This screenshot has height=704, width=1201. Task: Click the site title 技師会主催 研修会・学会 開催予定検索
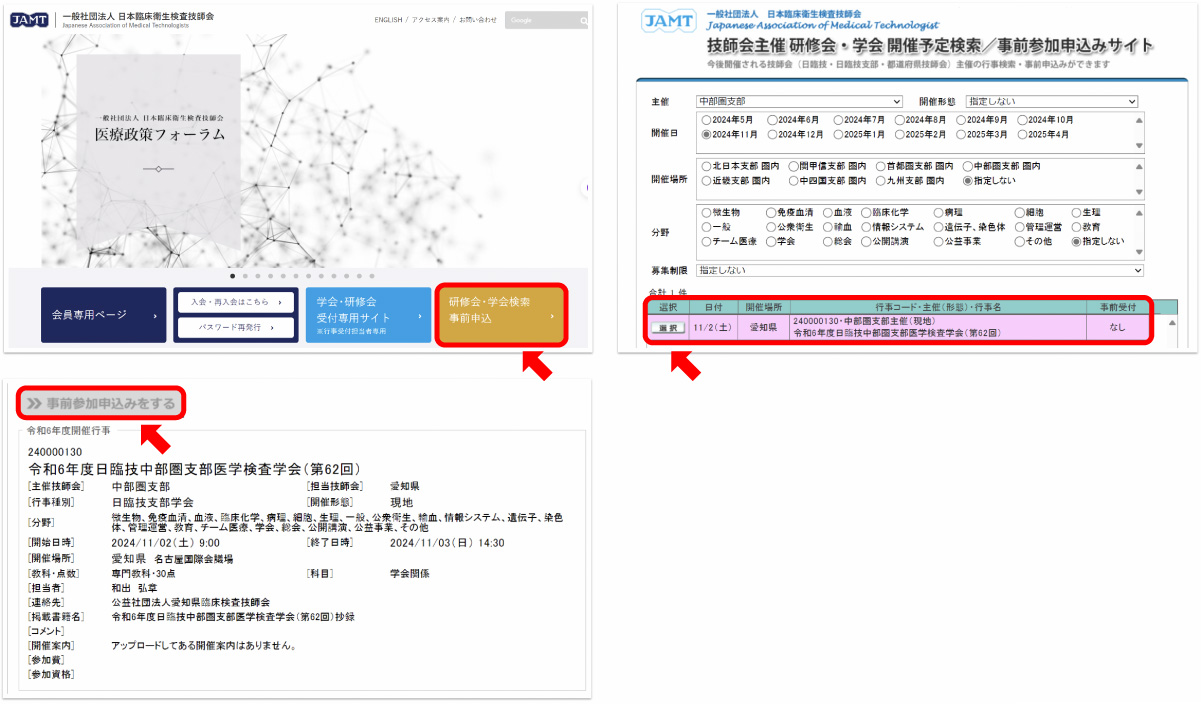tap(930, 46)
